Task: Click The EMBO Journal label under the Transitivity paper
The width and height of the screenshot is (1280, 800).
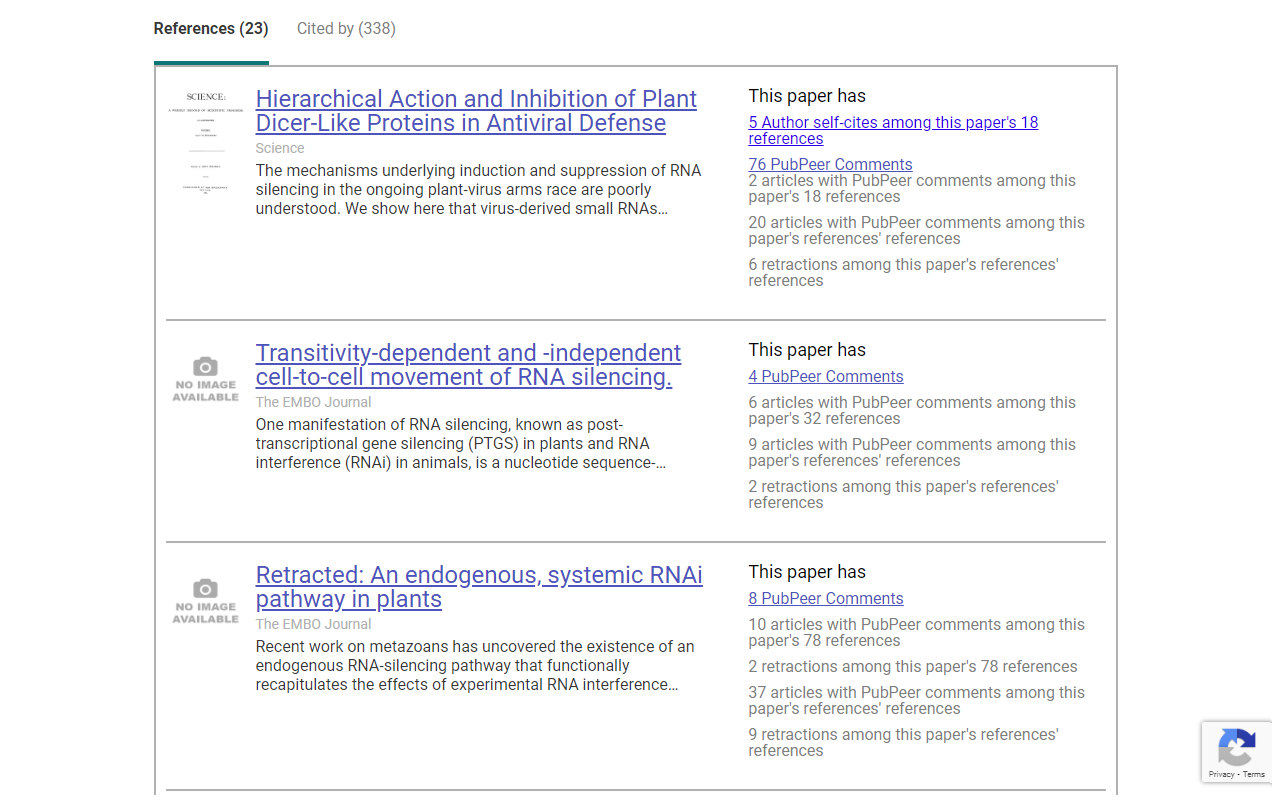Action: [x=313, y=402]
